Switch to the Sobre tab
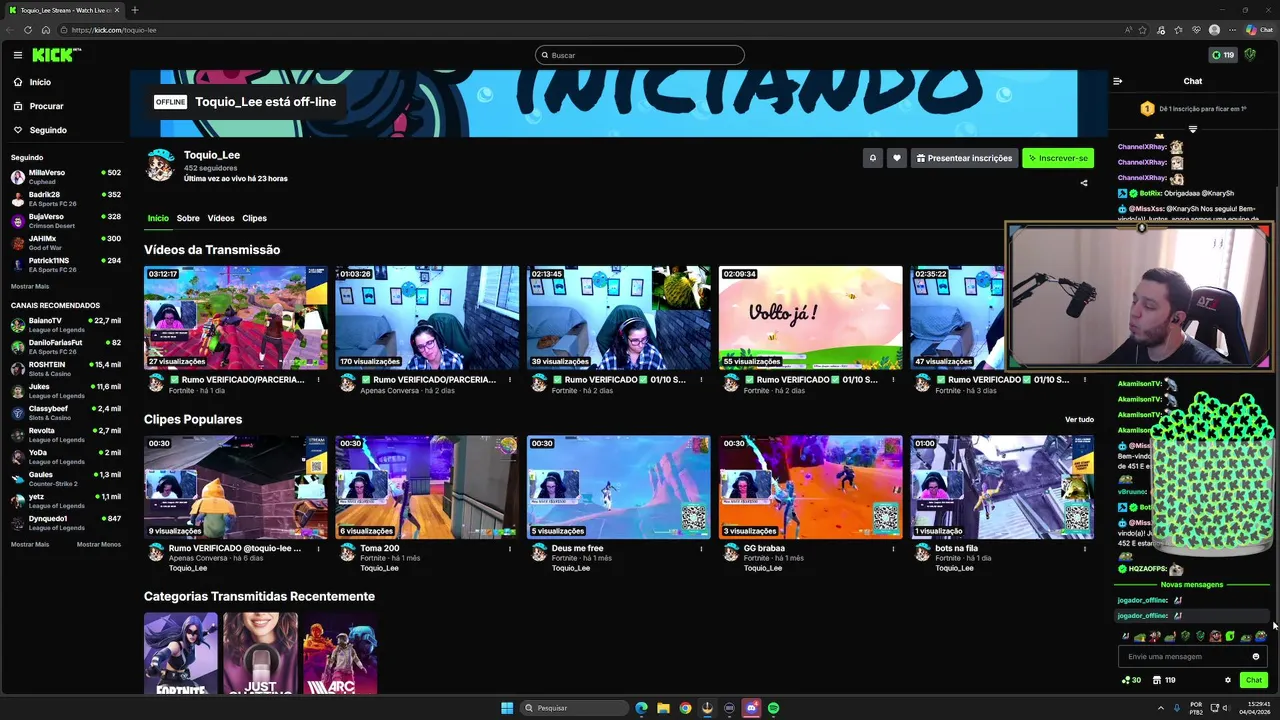This screenshot has width=1280, height=720. [188, 218]
